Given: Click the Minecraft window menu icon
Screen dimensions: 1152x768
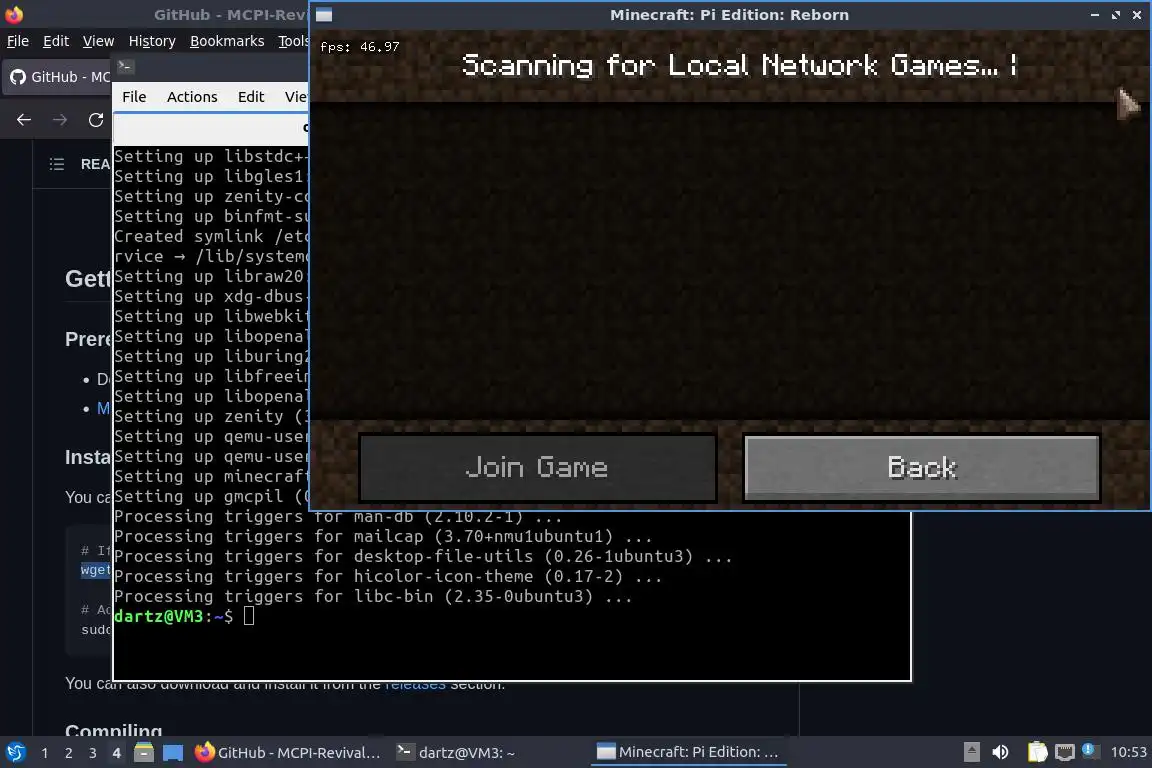Looking at the screenshot, I should coord(324,15).
